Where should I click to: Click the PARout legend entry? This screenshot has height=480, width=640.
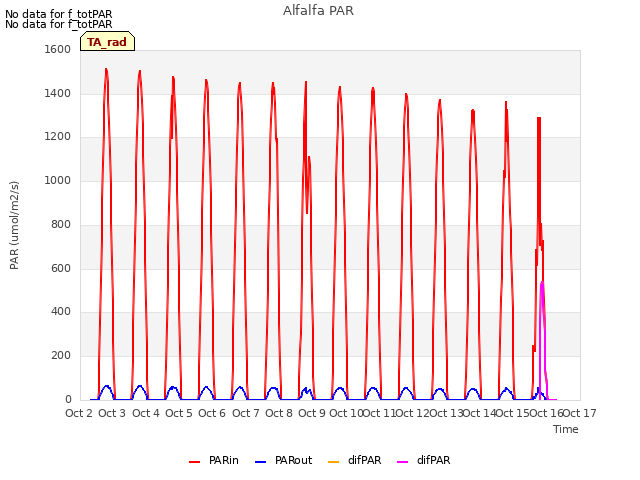(284, 460)
